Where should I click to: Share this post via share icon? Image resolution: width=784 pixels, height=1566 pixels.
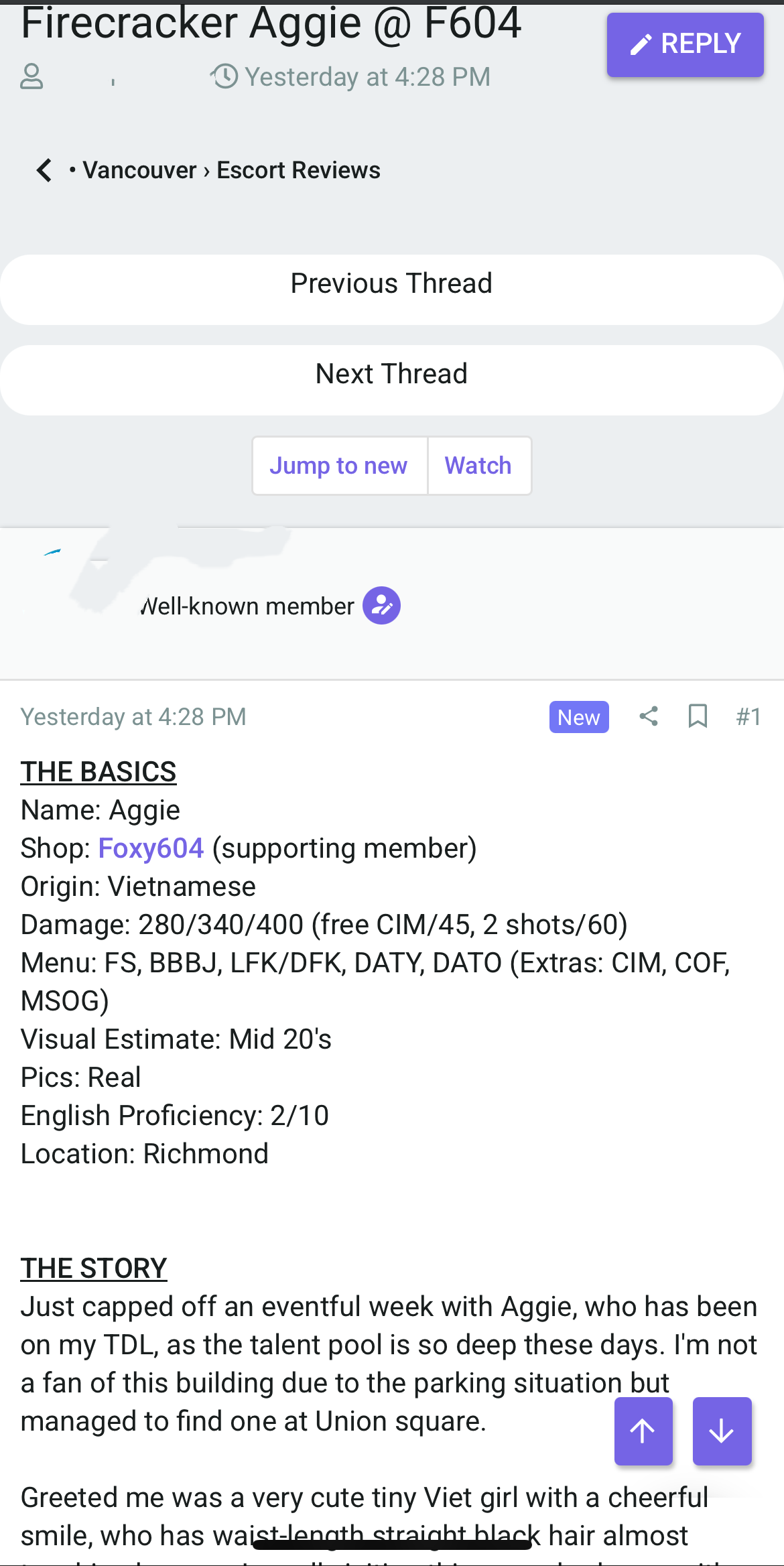point(649,716)
